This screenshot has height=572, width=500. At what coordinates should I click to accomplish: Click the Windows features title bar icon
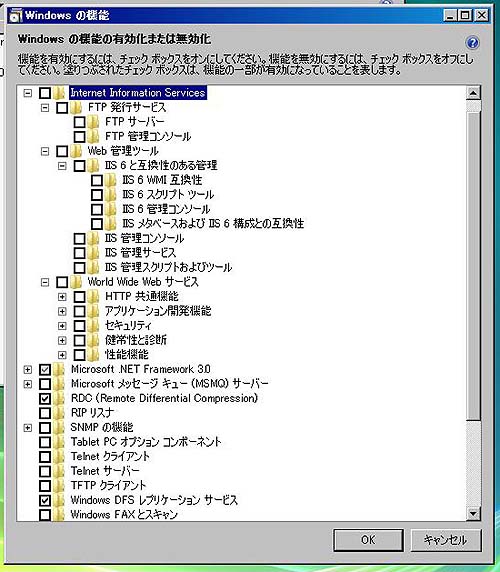coord(16,16)
